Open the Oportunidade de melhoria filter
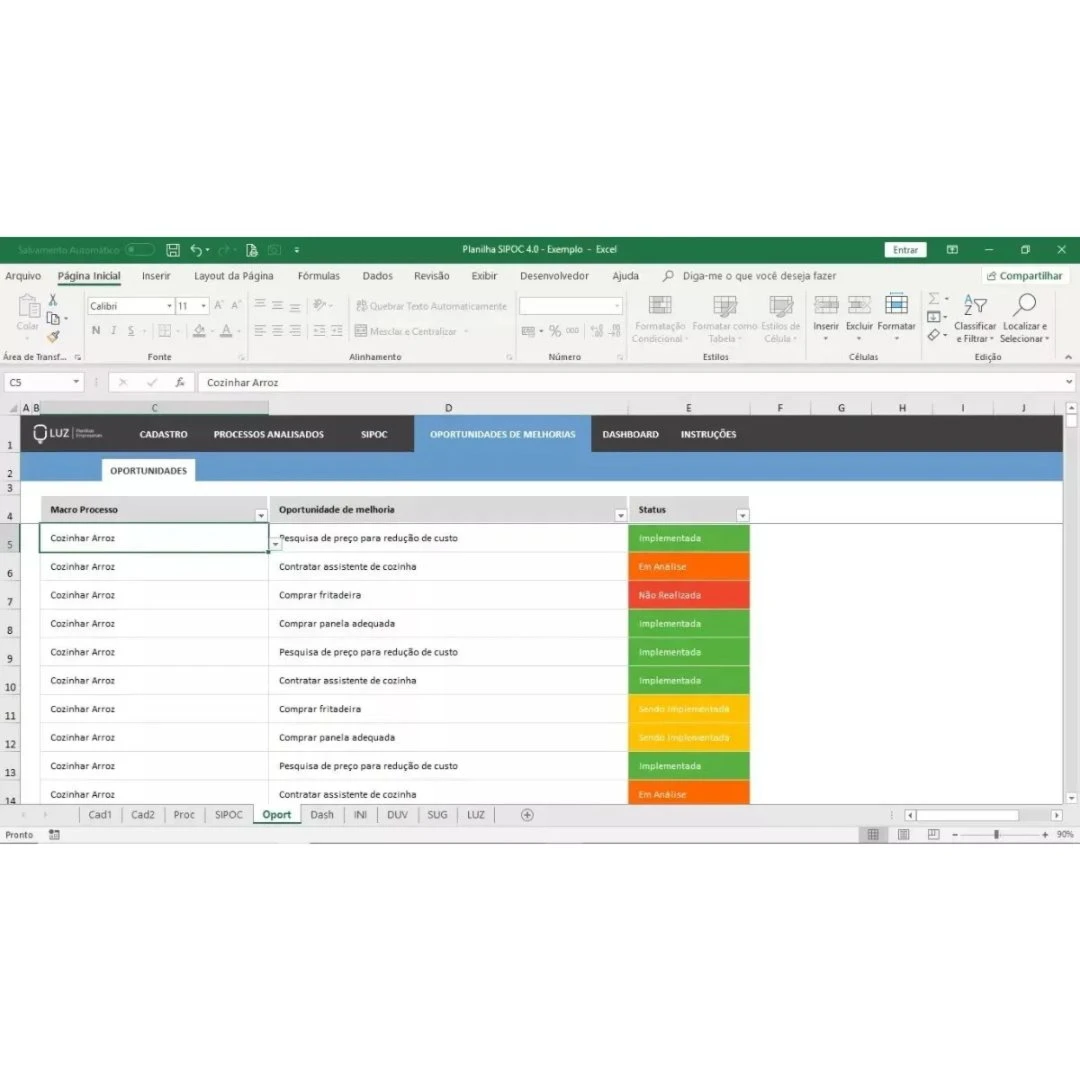1080x1080 pixels. [x=620, y=513]
